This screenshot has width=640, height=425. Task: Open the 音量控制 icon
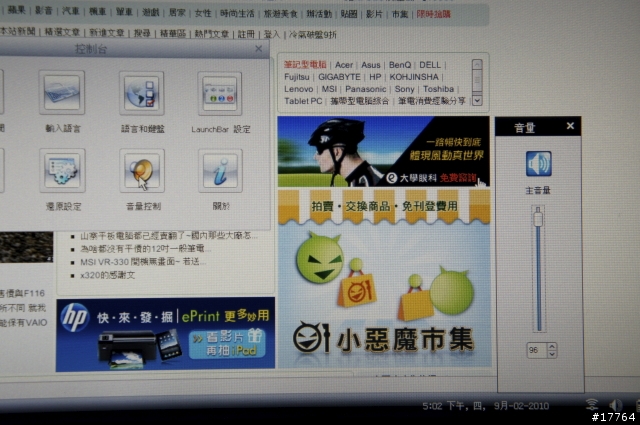click(142, 171)
